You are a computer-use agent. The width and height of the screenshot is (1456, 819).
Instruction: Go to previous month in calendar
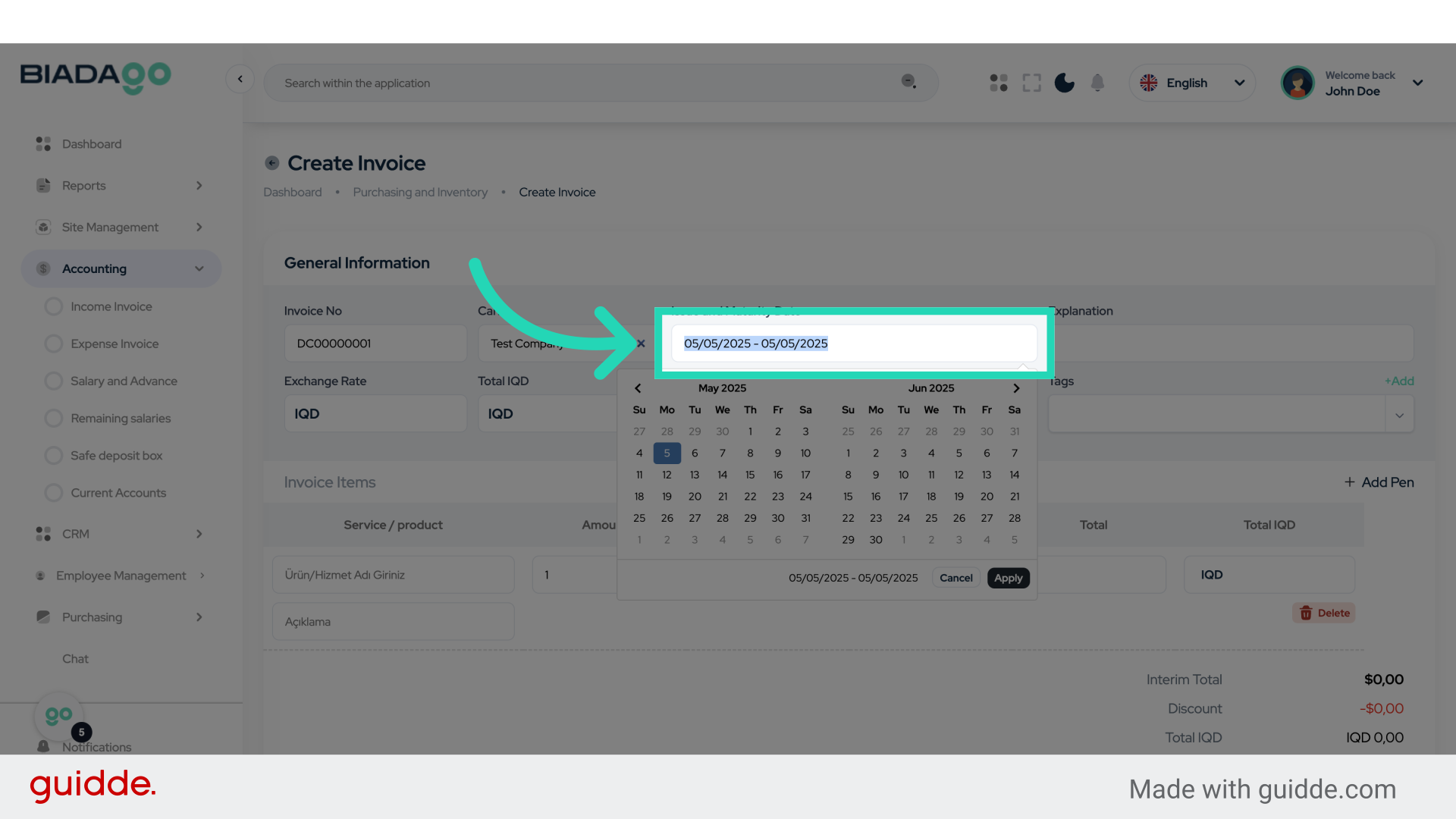pos(638,388)
